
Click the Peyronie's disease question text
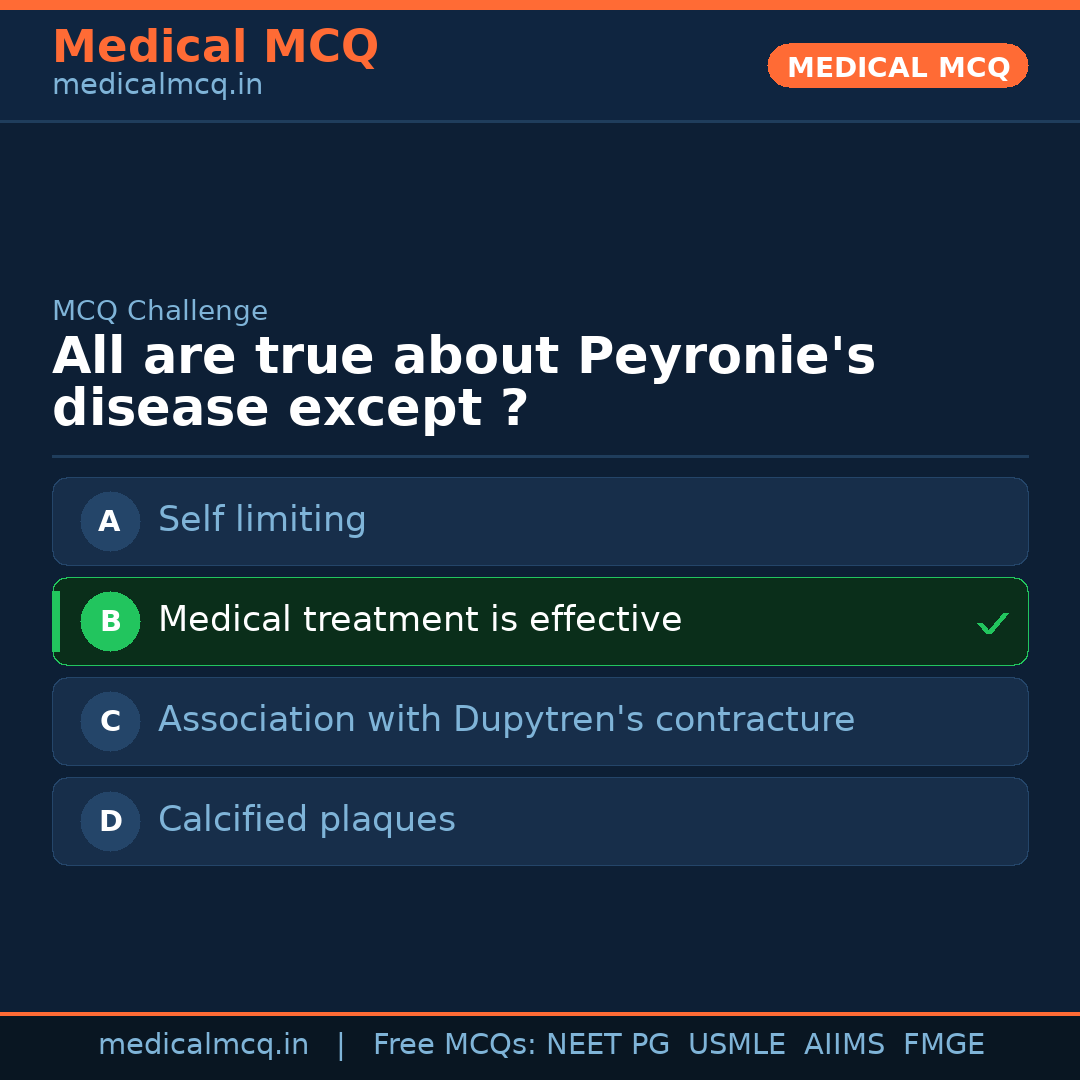pos(463,383)
